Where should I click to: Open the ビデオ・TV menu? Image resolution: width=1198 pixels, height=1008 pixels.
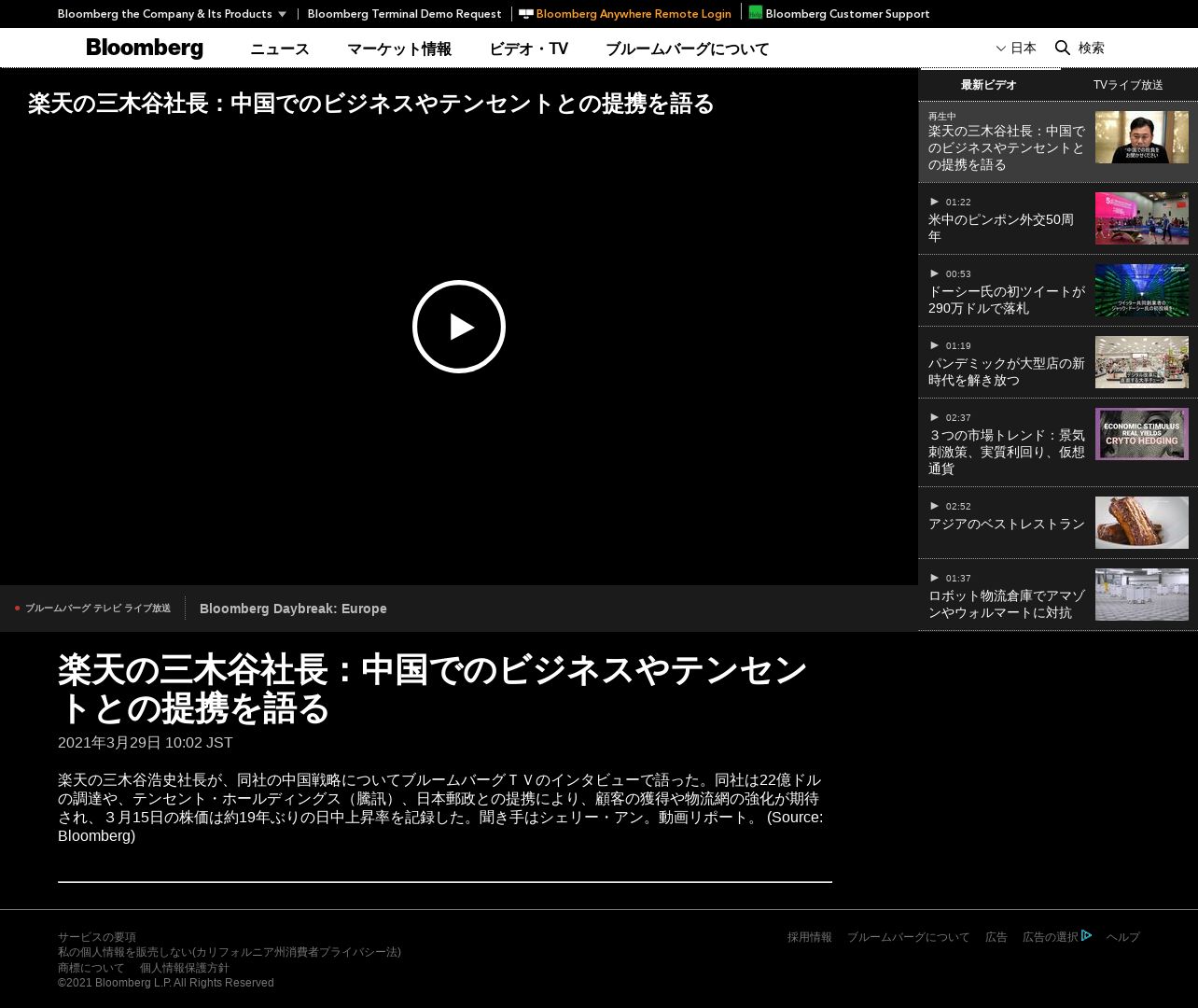528,49
